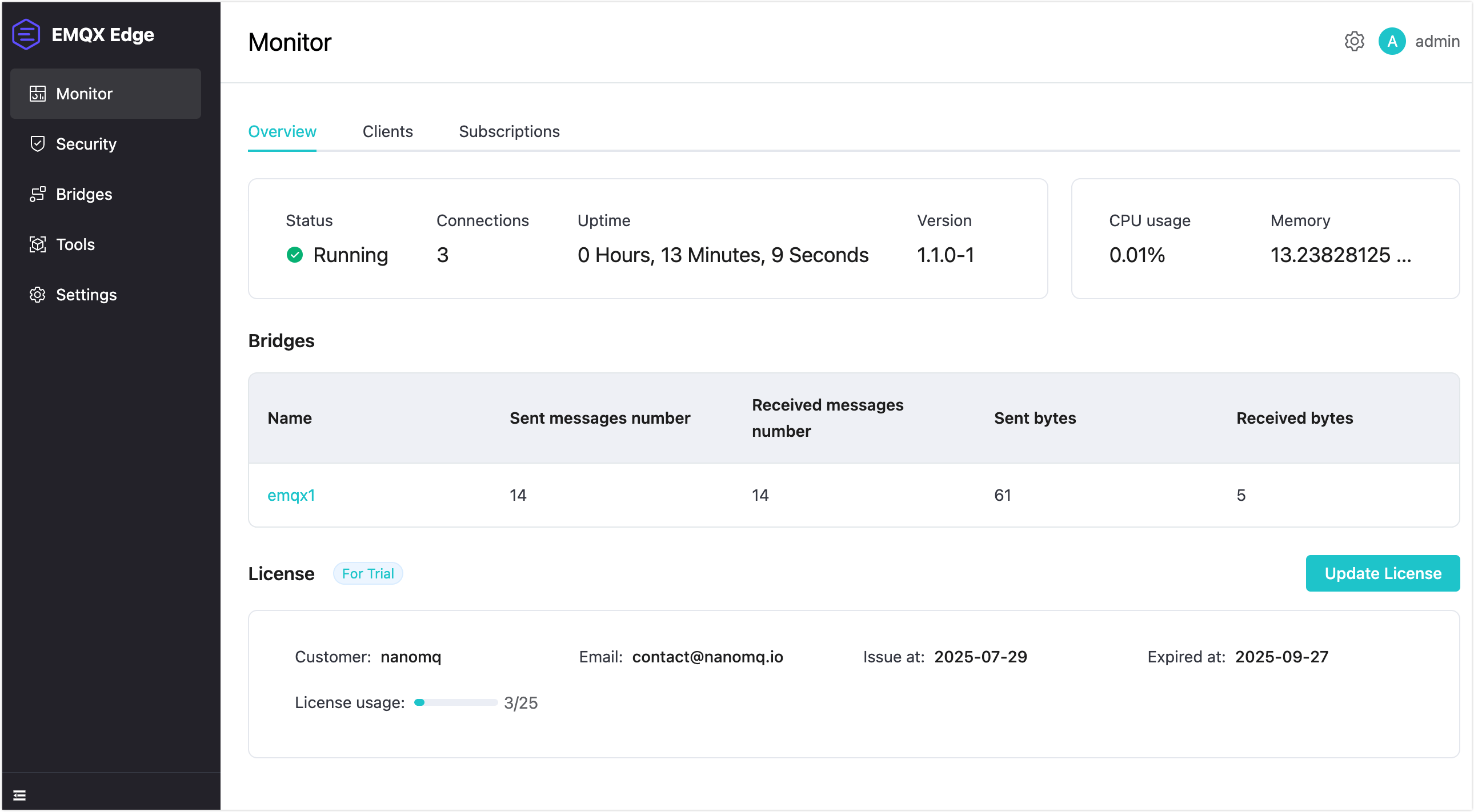1474x812 pixels.
Task: Click the Connections count 3
Action: [x=442, y=255]
